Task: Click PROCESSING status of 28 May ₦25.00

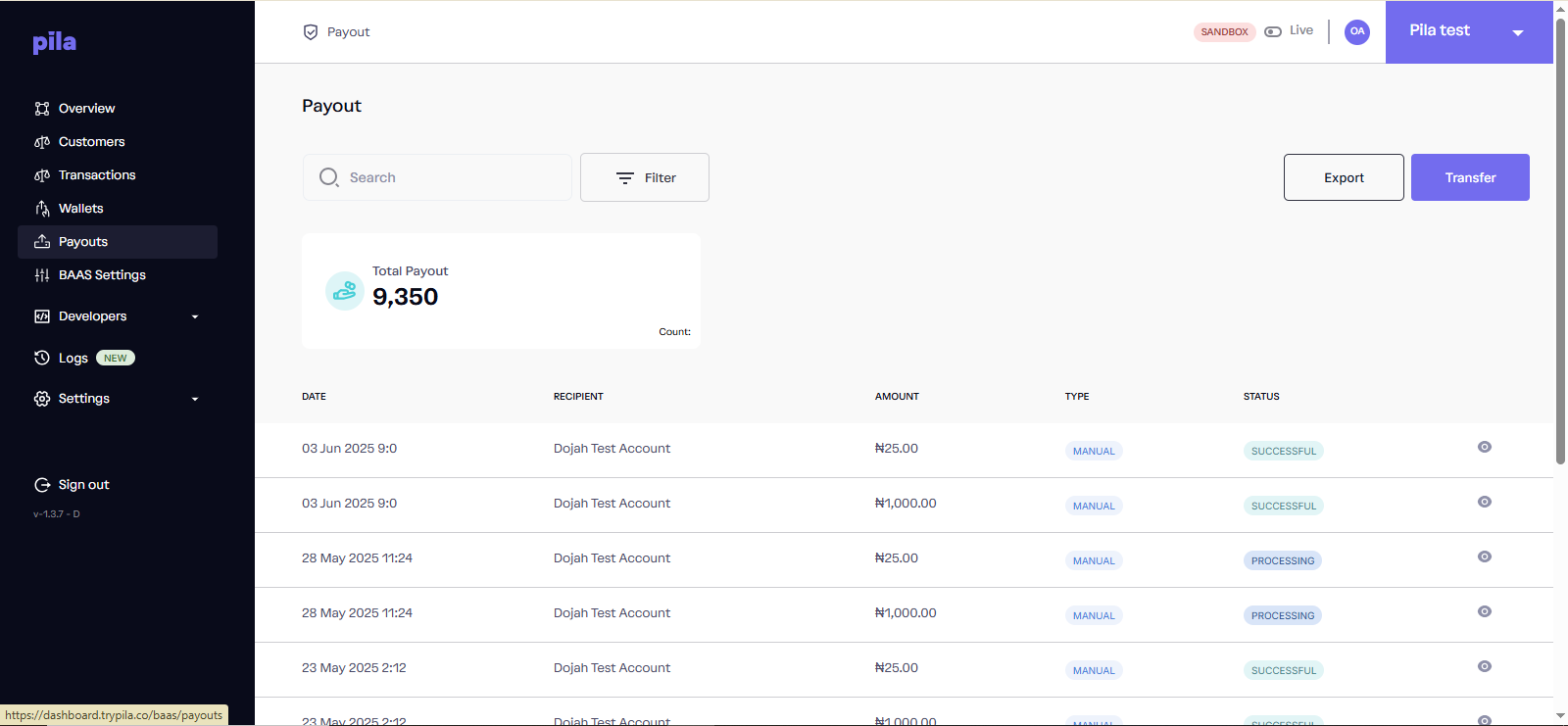Action: 1282,560
